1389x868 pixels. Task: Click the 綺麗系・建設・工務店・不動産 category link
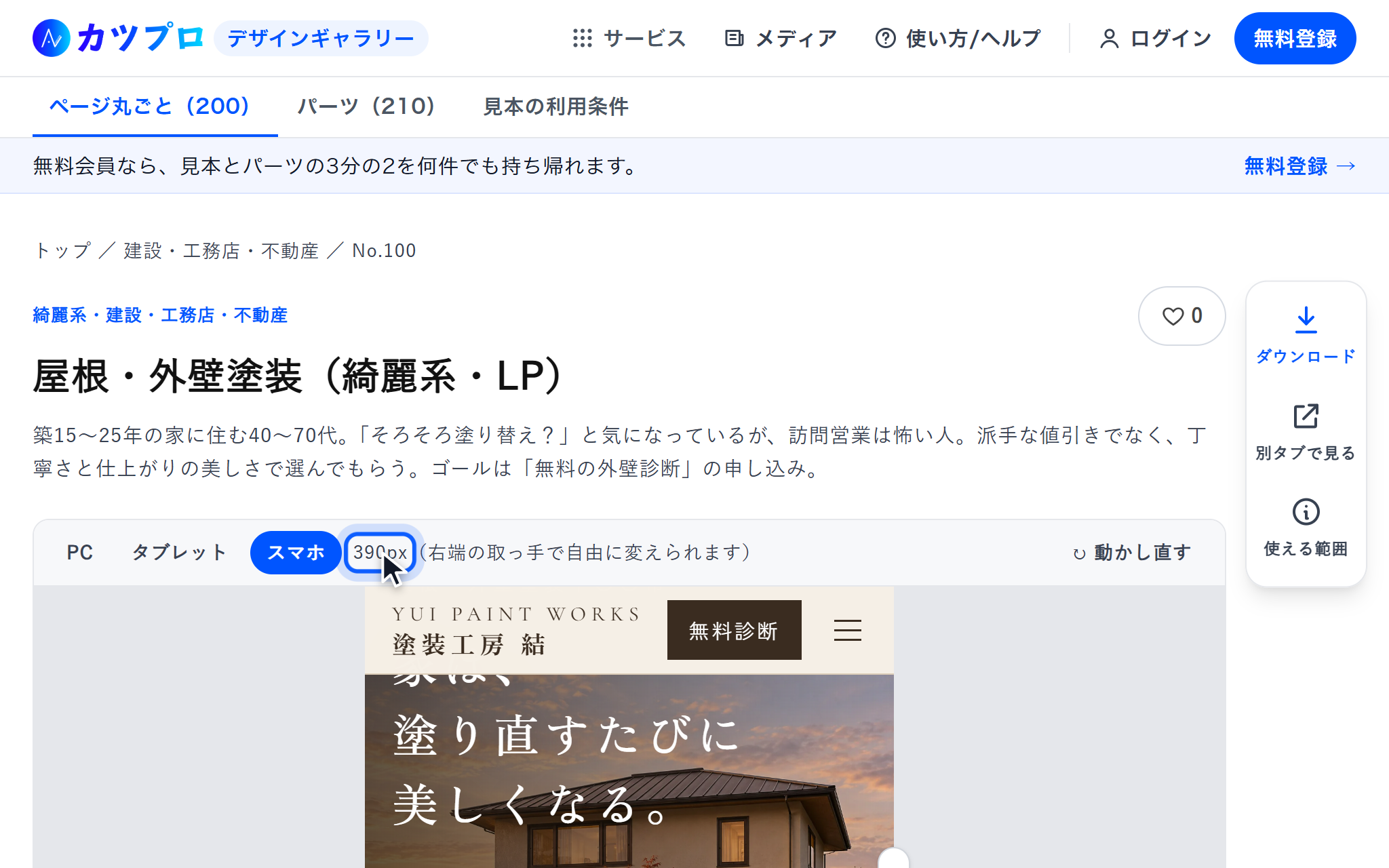160,315
